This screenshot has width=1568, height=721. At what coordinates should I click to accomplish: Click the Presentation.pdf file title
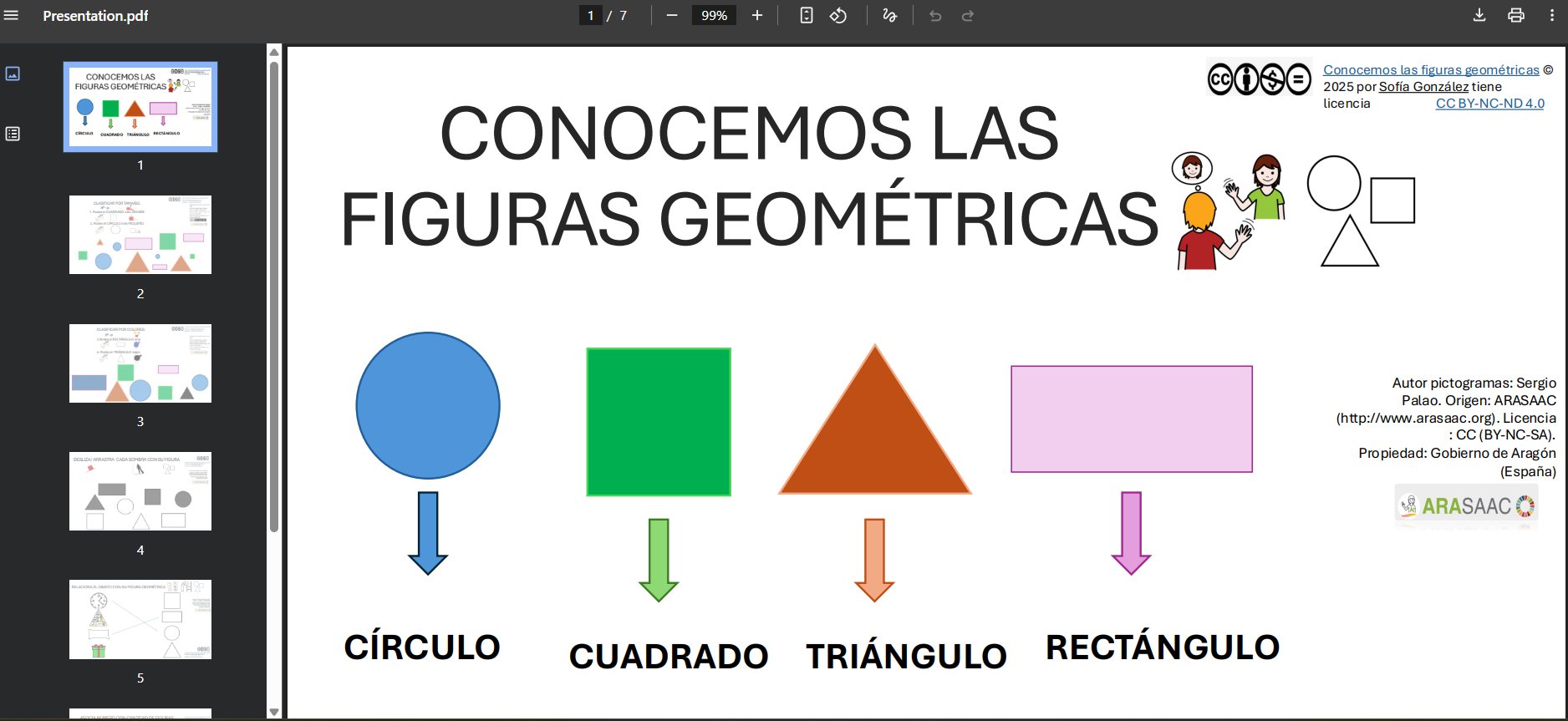[95, 16]
